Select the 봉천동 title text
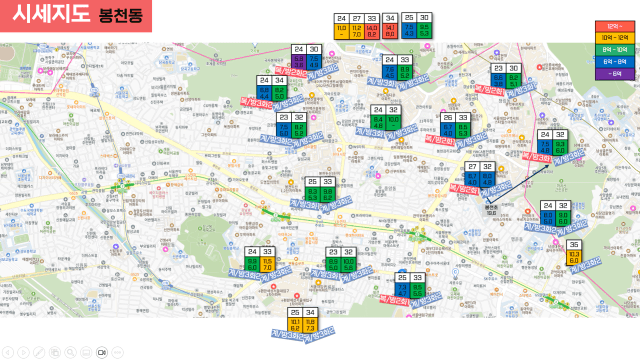 point(120,15)
